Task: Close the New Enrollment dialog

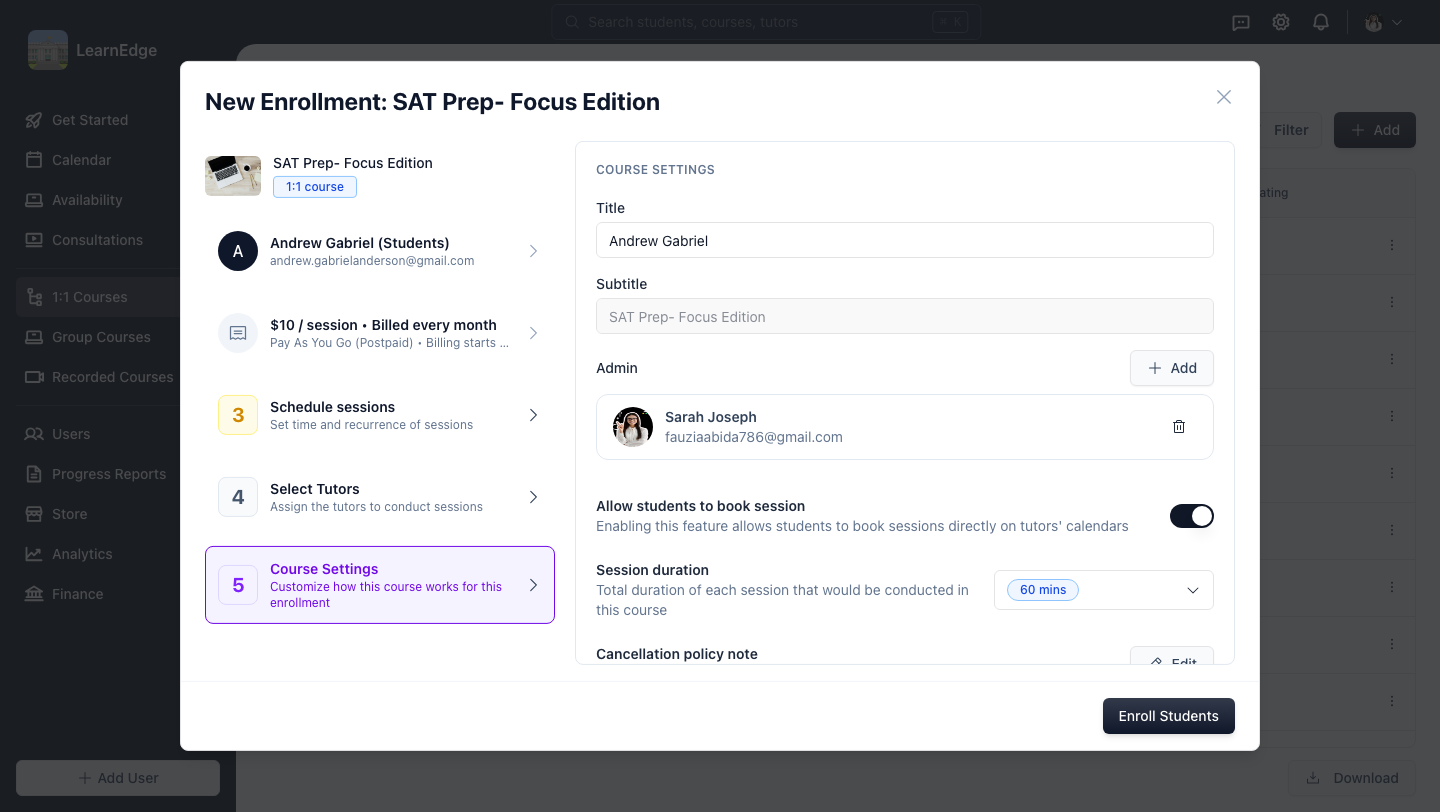Action: (x=1224, y=97)
